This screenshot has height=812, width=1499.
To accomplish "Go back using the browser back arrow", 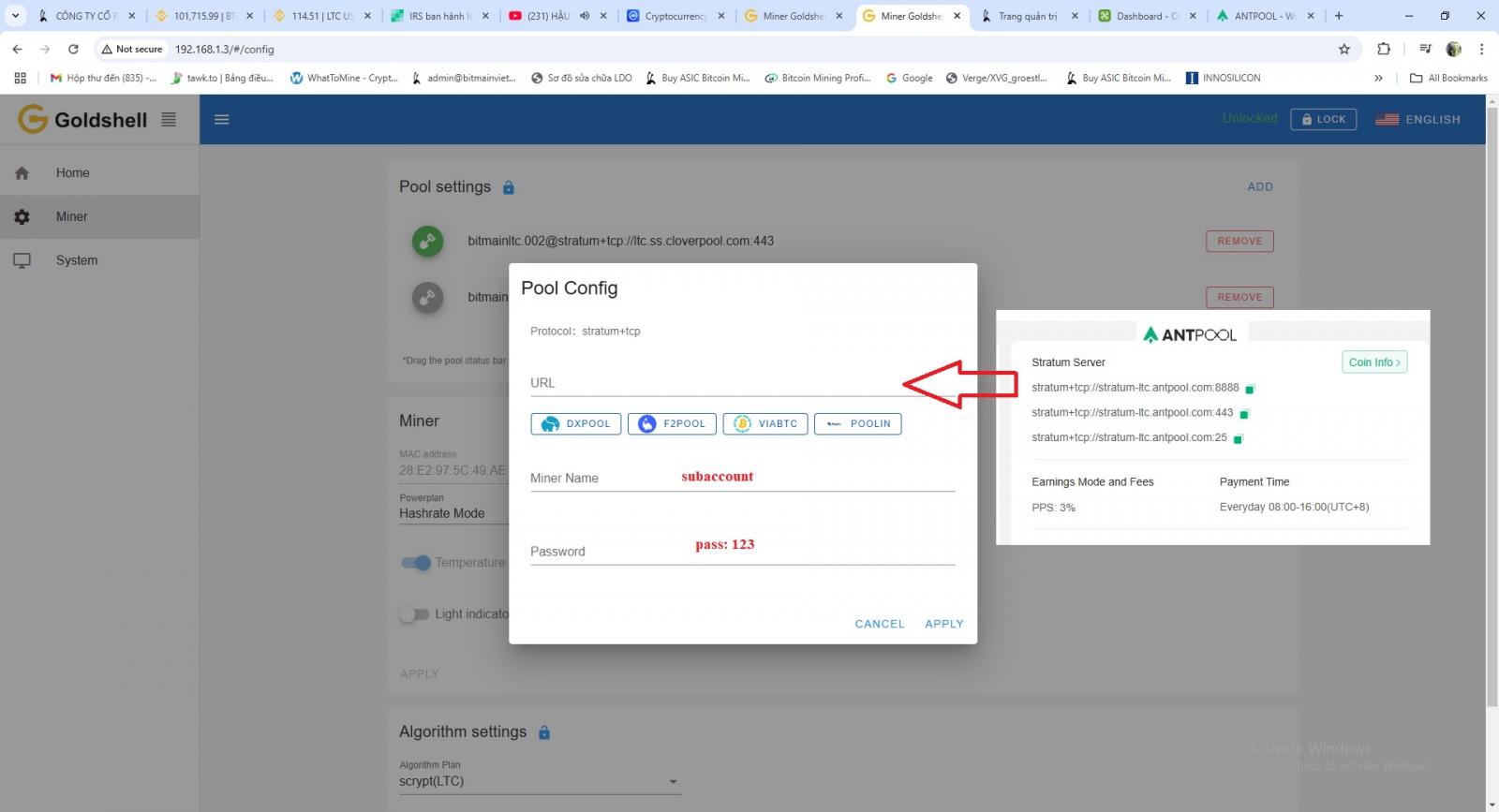I will point(17,49).
